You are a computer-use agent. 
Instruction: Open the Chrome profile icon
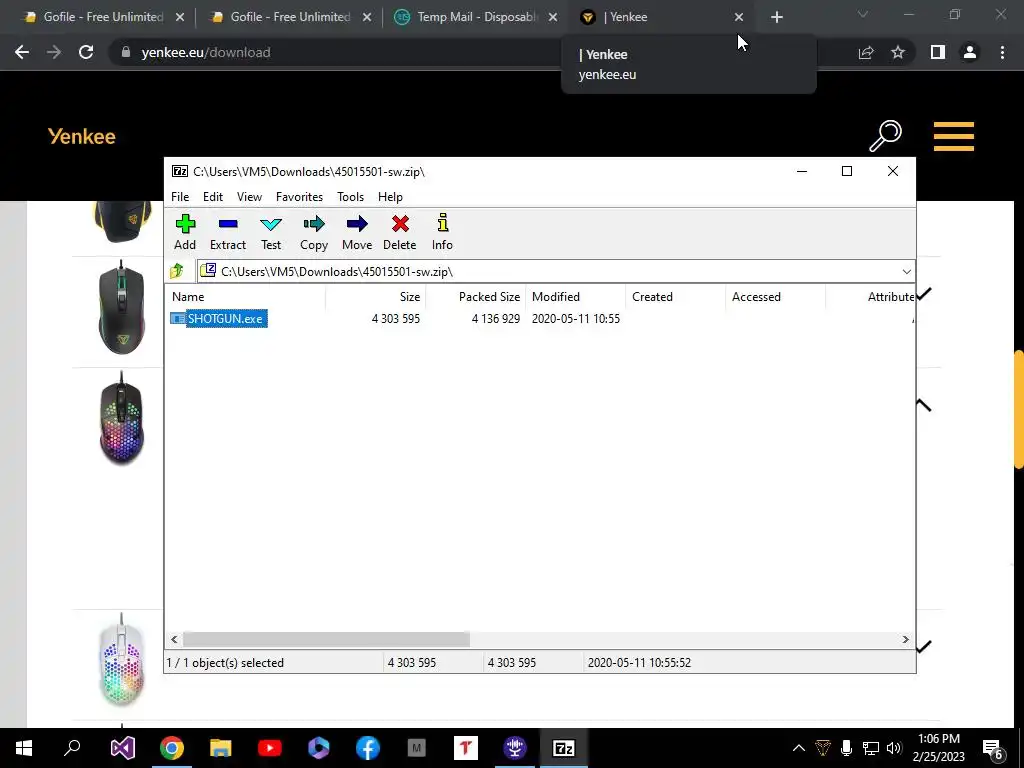970,52
